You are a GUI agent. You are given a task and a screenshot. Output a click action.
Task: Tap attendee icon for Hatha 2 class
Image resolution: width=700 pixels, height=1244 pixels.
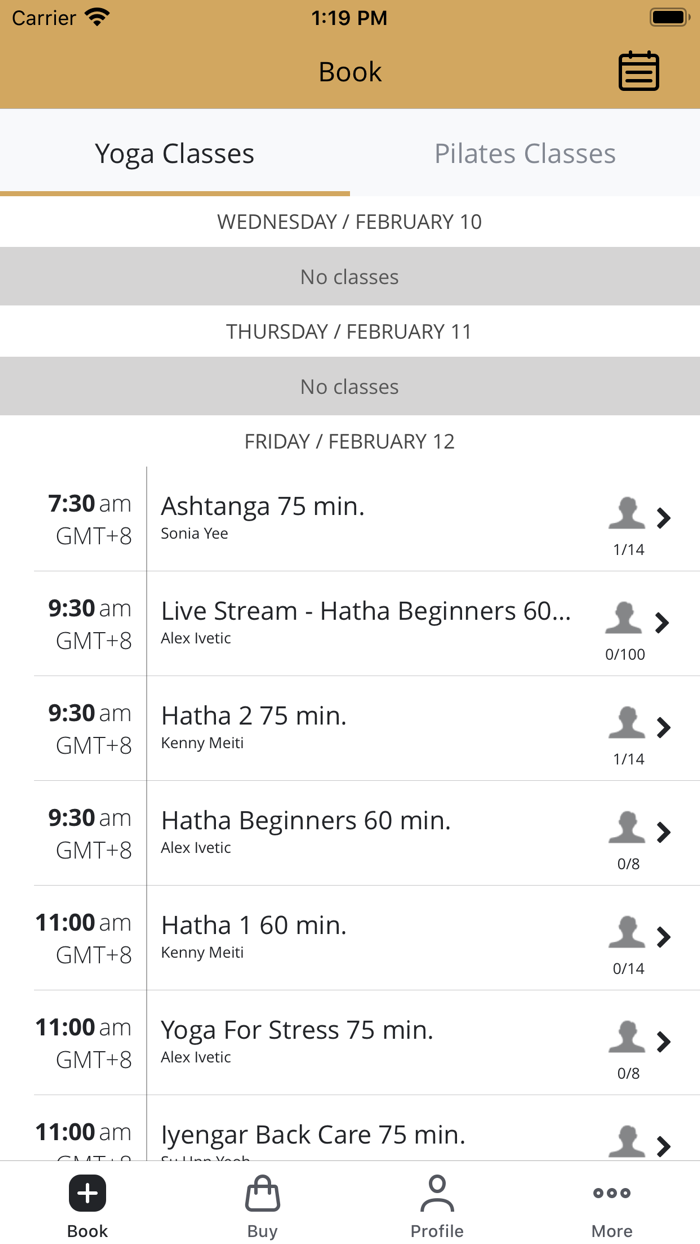click(627, 723)
